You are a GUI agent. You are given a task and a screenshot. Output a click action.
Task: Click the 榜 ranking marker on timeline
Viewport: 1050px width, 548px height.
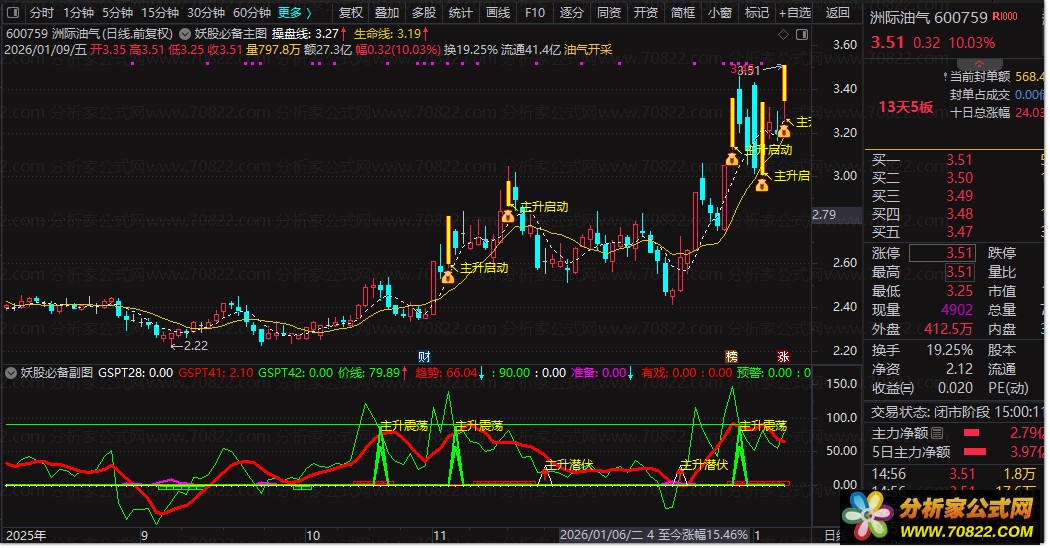click(731, 356)
